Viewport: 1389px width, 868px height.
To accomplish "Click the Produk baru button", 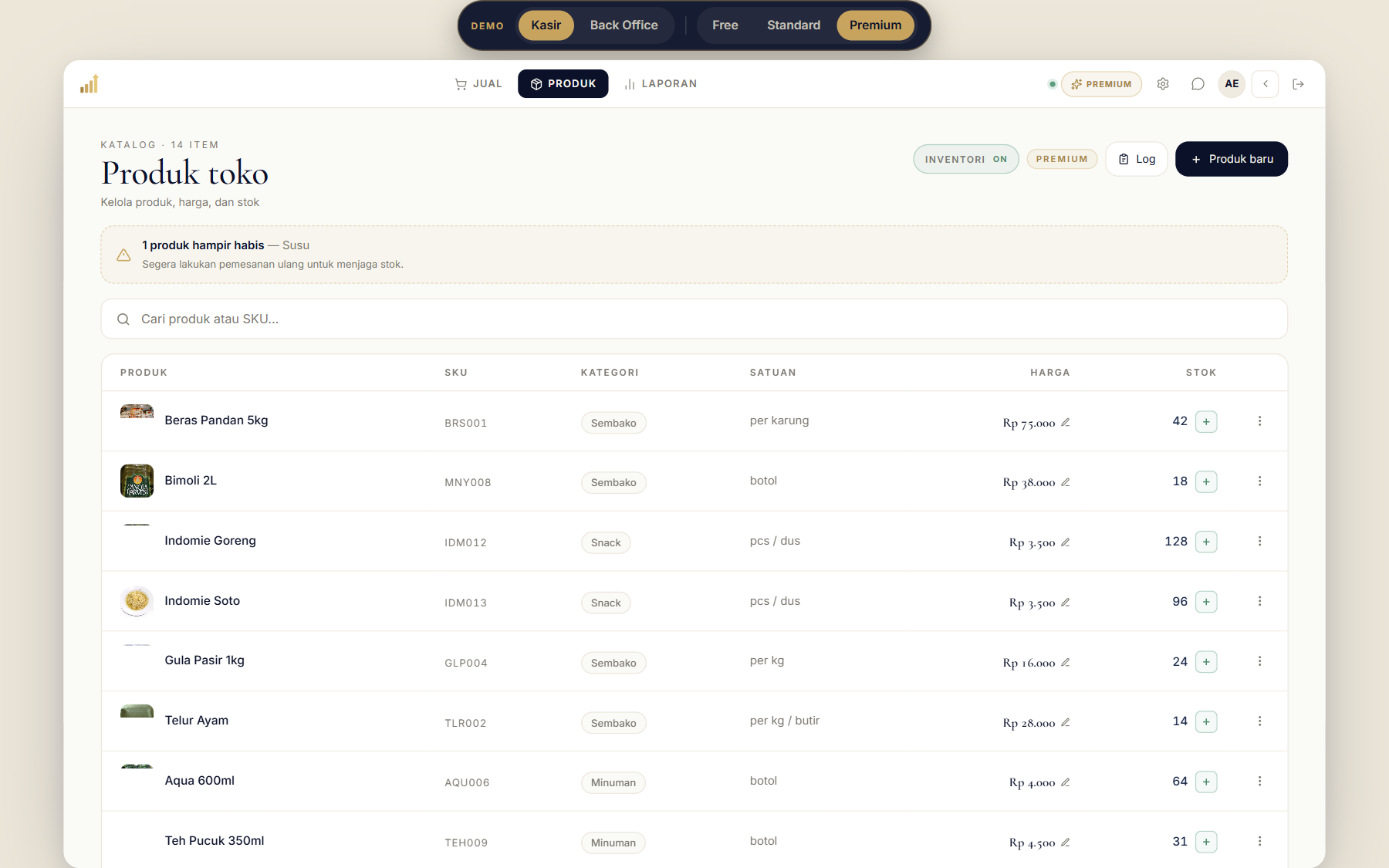I will pos(1232,159).
